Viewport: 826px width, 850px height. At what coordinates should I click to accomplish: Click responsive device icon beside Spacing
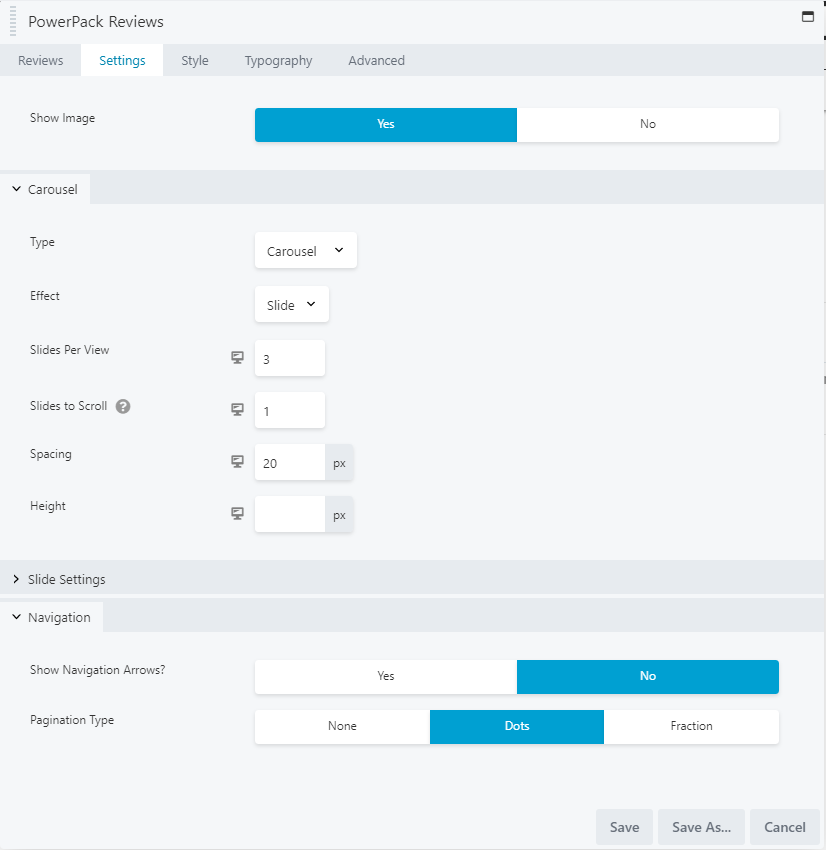237,461
